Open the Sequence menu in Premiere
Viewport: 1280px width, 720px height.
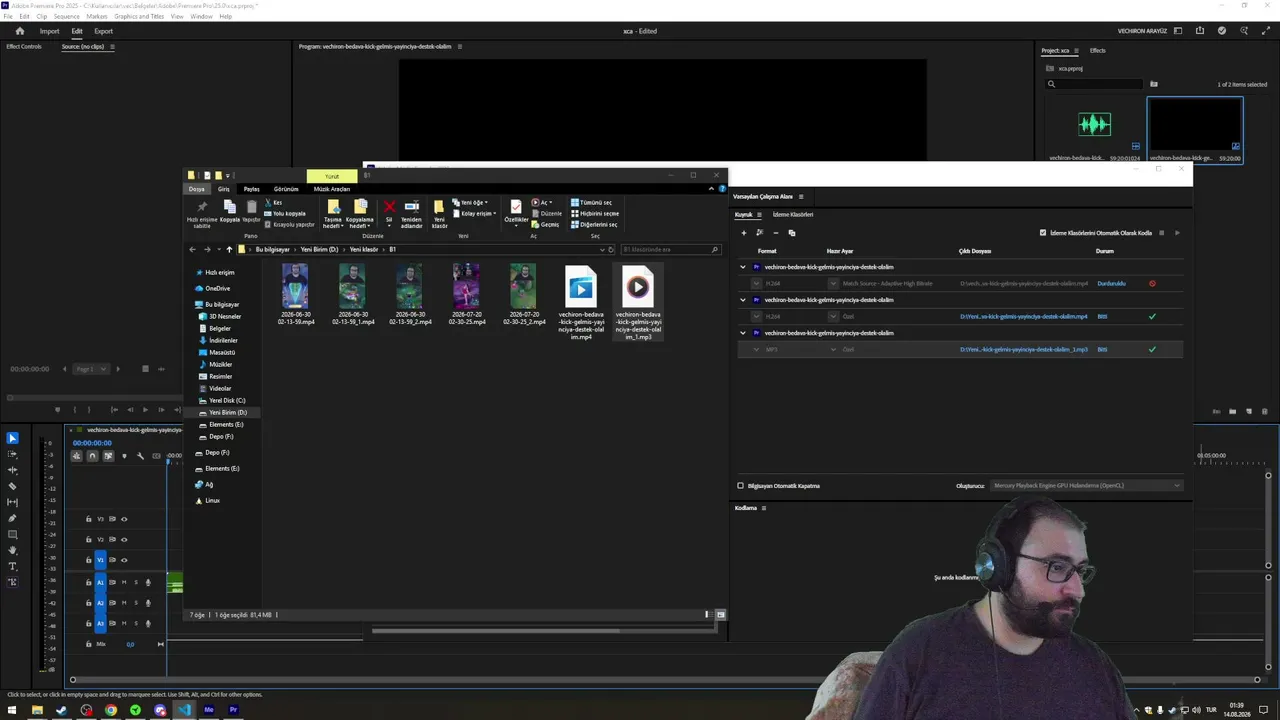pyautogui.click(x=67, y=17)
